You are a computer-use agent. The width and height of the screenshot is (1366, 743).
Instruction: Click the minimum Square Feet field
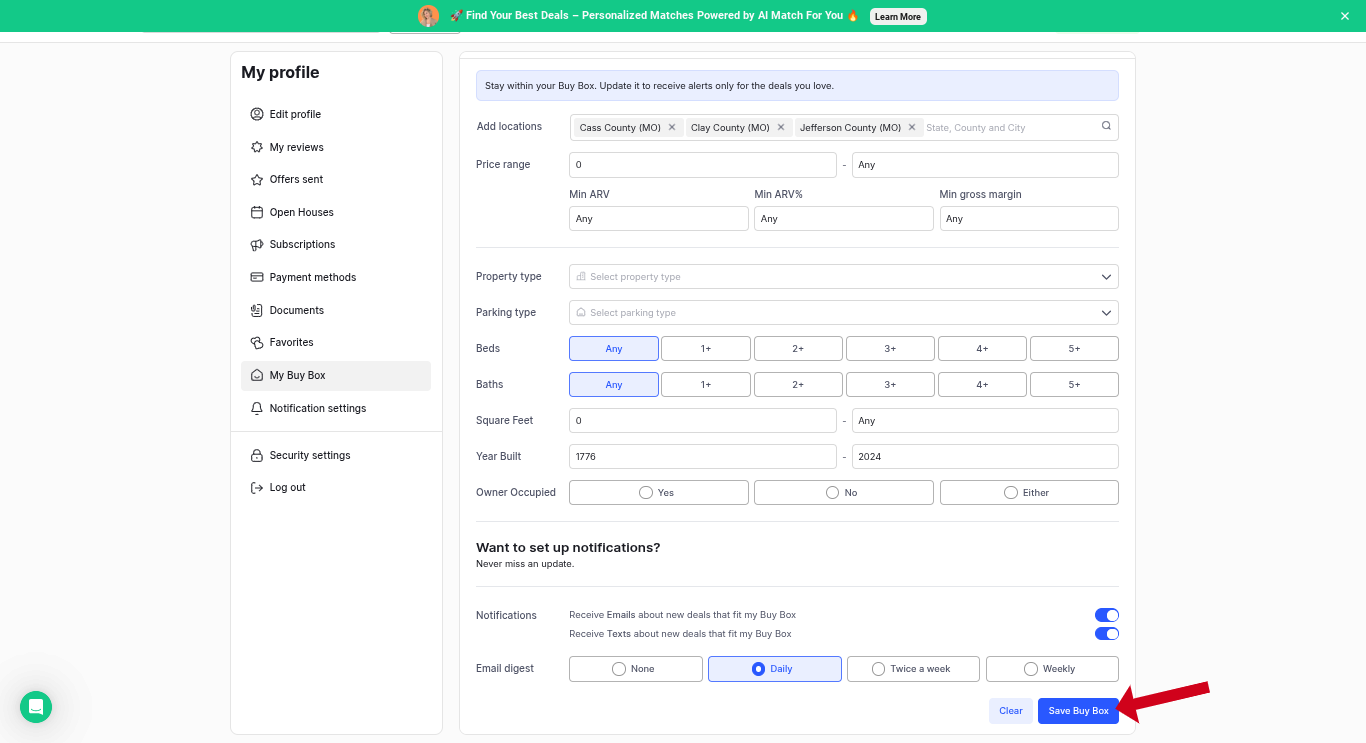click(703, 421)
